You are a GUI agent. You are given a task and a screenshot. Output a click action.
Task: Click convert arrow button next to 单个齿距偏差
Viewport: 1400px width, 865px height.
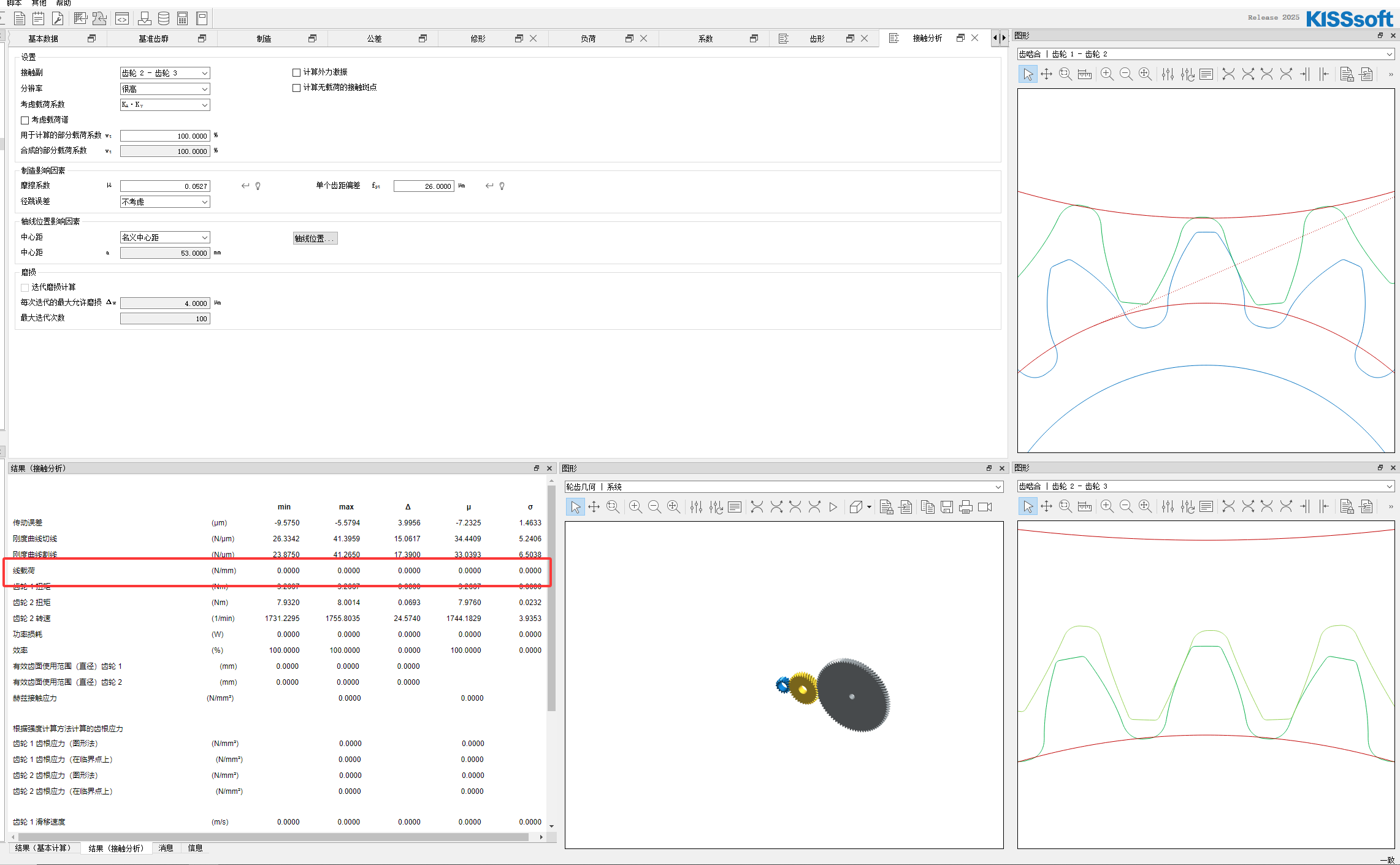click(x=489, y=186)
